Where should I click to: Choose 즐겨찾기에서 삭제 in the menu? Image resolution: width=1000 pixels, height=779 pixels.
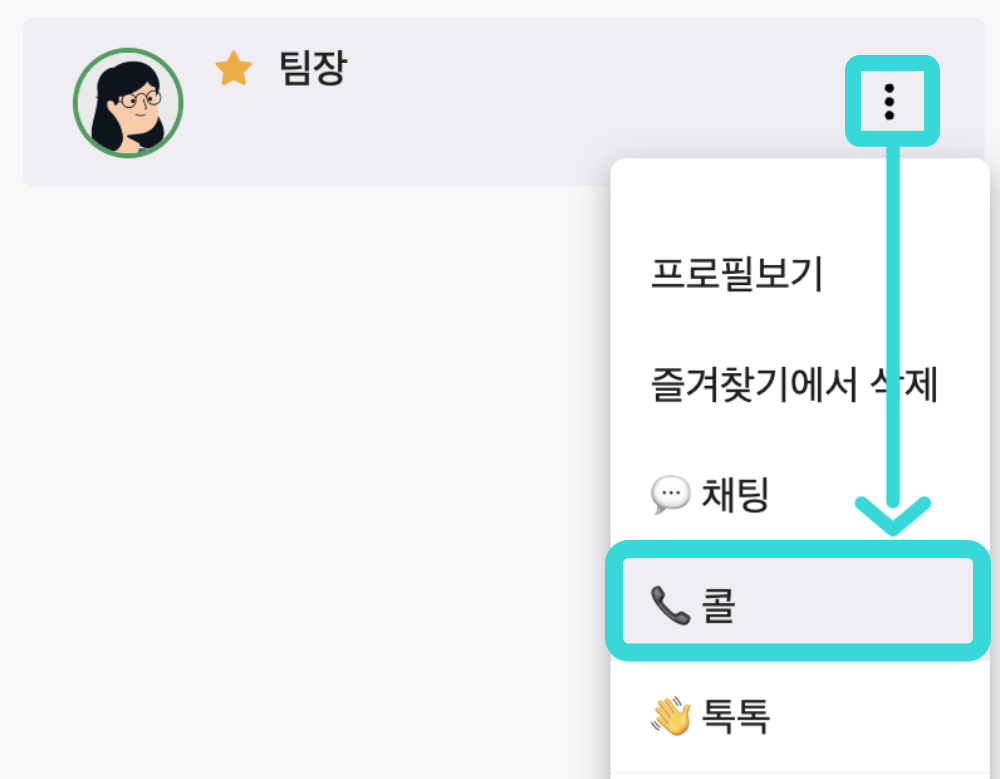[x=794, y=384]
